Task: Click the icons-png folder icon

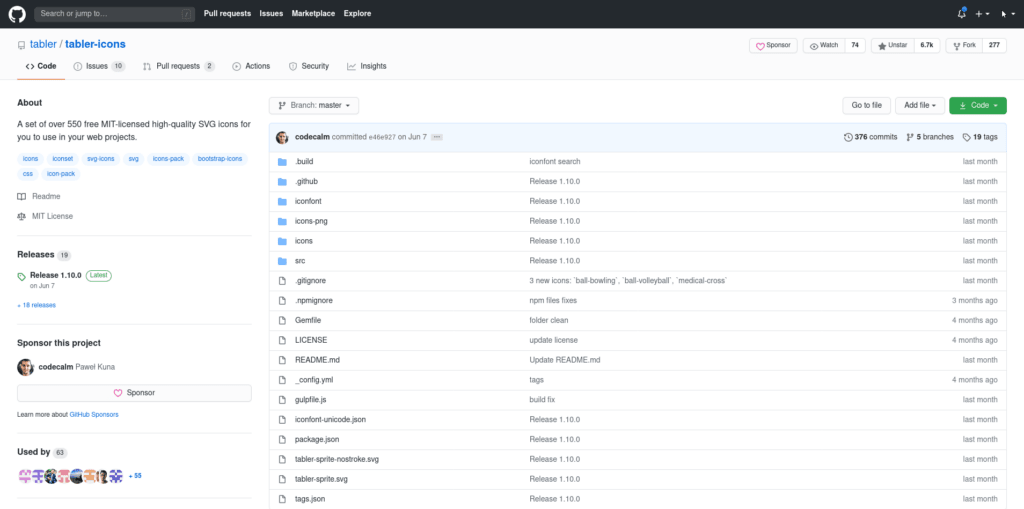Action: [282, 221]
